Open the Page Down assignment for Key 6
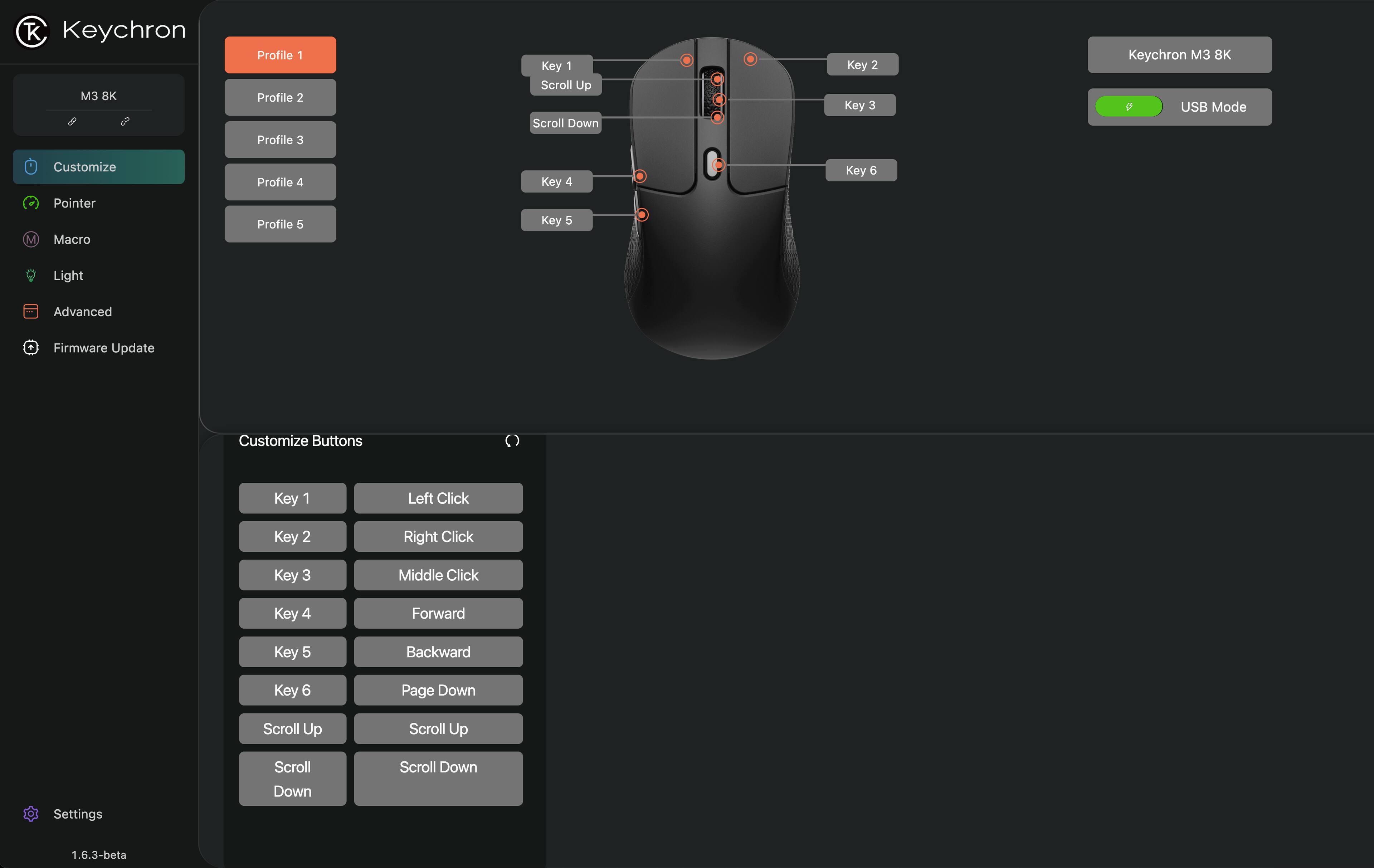The width and height of the screenshot is (1374, 868). (438, 690)
